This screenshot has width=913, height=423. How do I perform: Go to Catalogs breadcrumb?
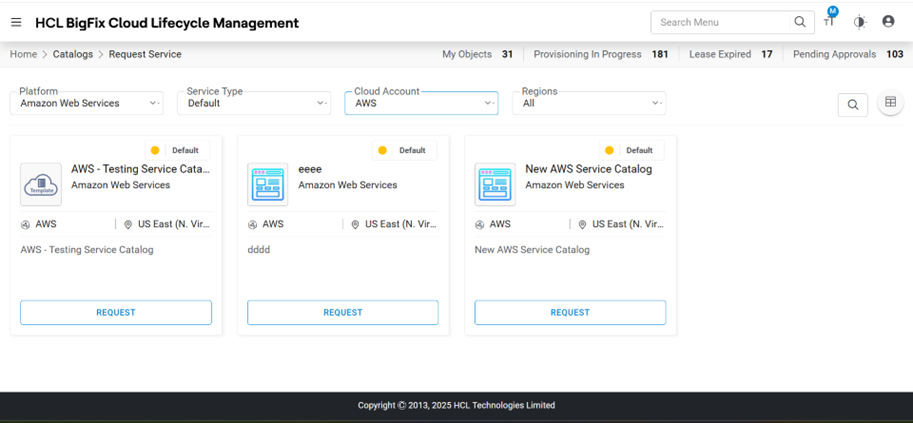click(73, 54)
